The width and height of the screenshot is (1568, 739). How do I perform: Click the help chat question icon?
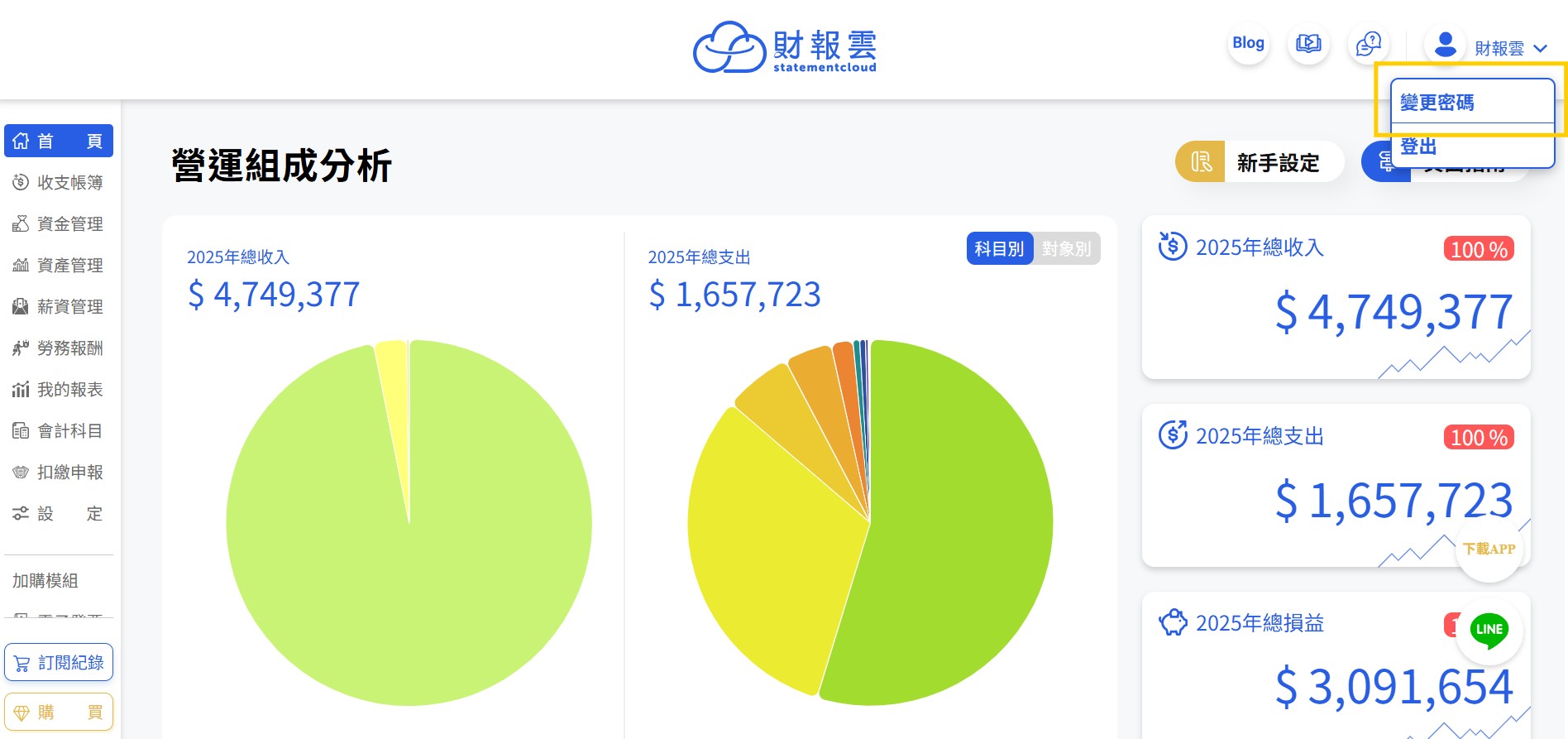click(1369, 44)
